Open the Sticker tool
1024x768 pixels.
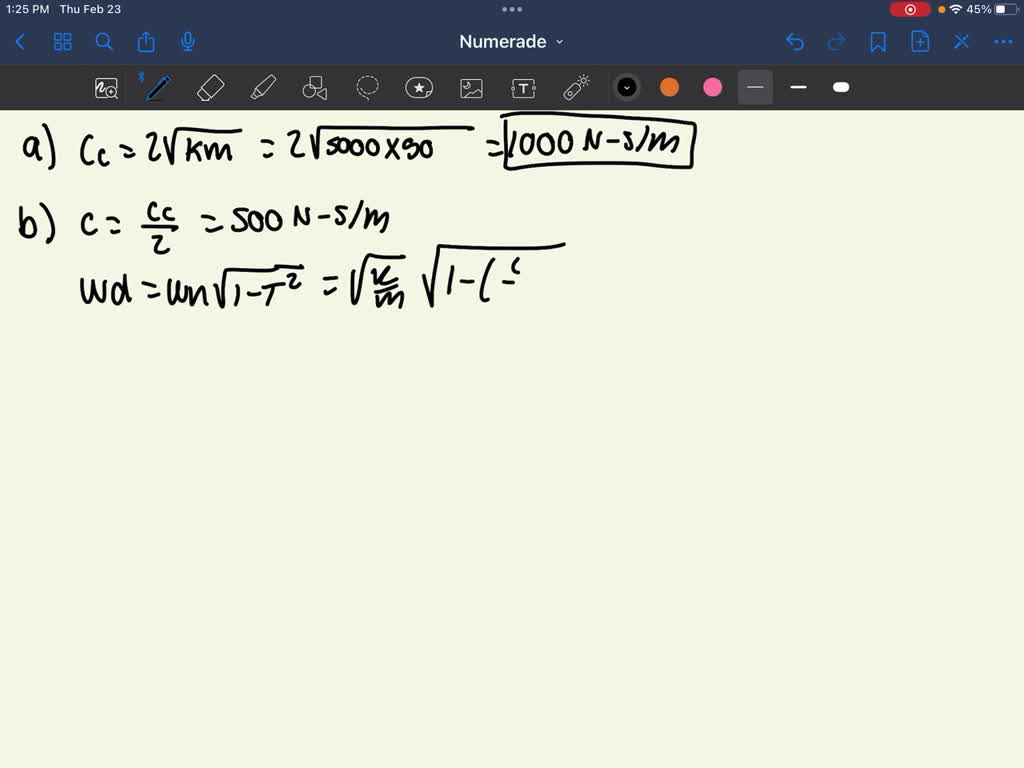419,88
